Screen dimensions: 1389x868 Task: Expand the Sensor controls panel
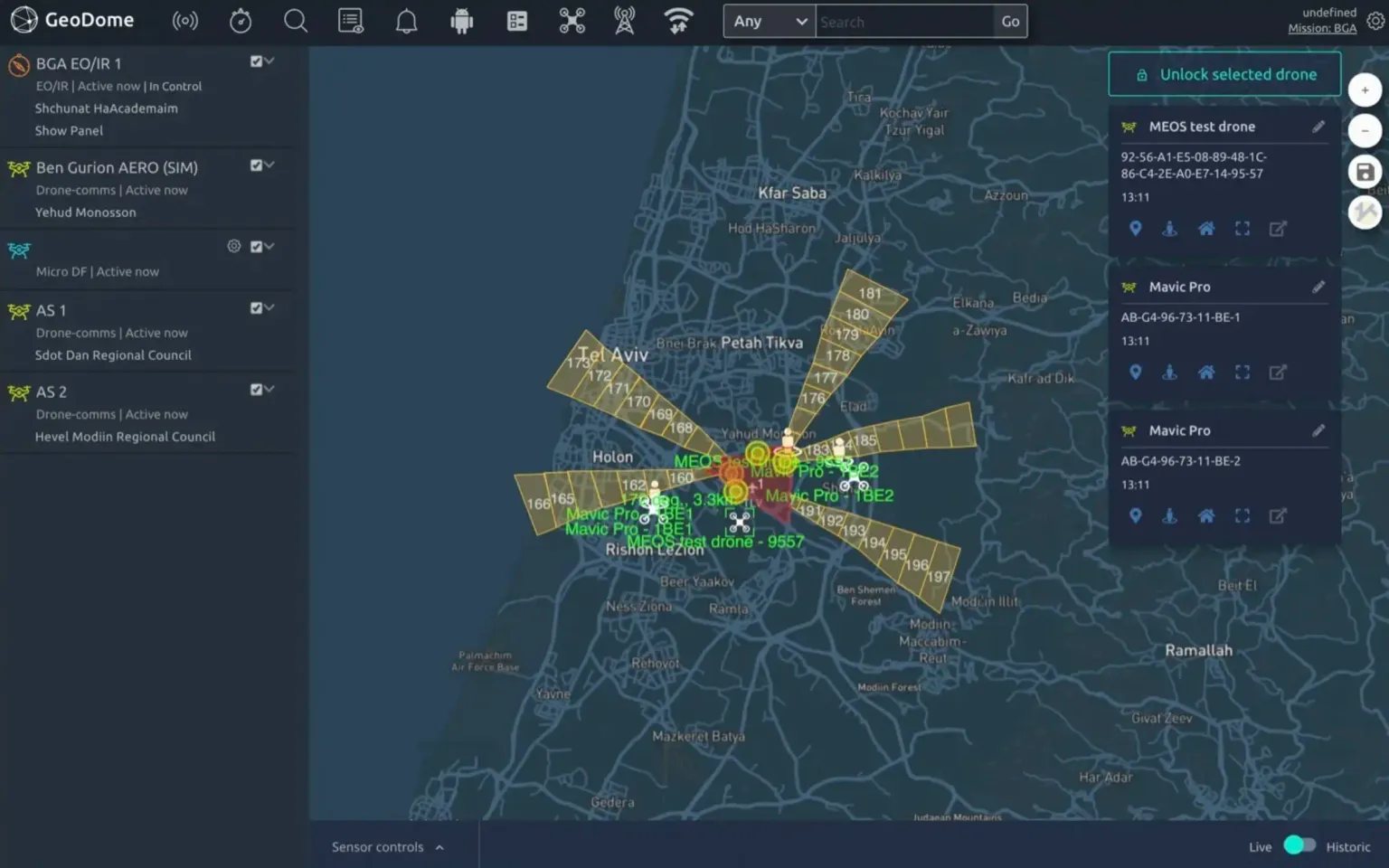point(388,847)
